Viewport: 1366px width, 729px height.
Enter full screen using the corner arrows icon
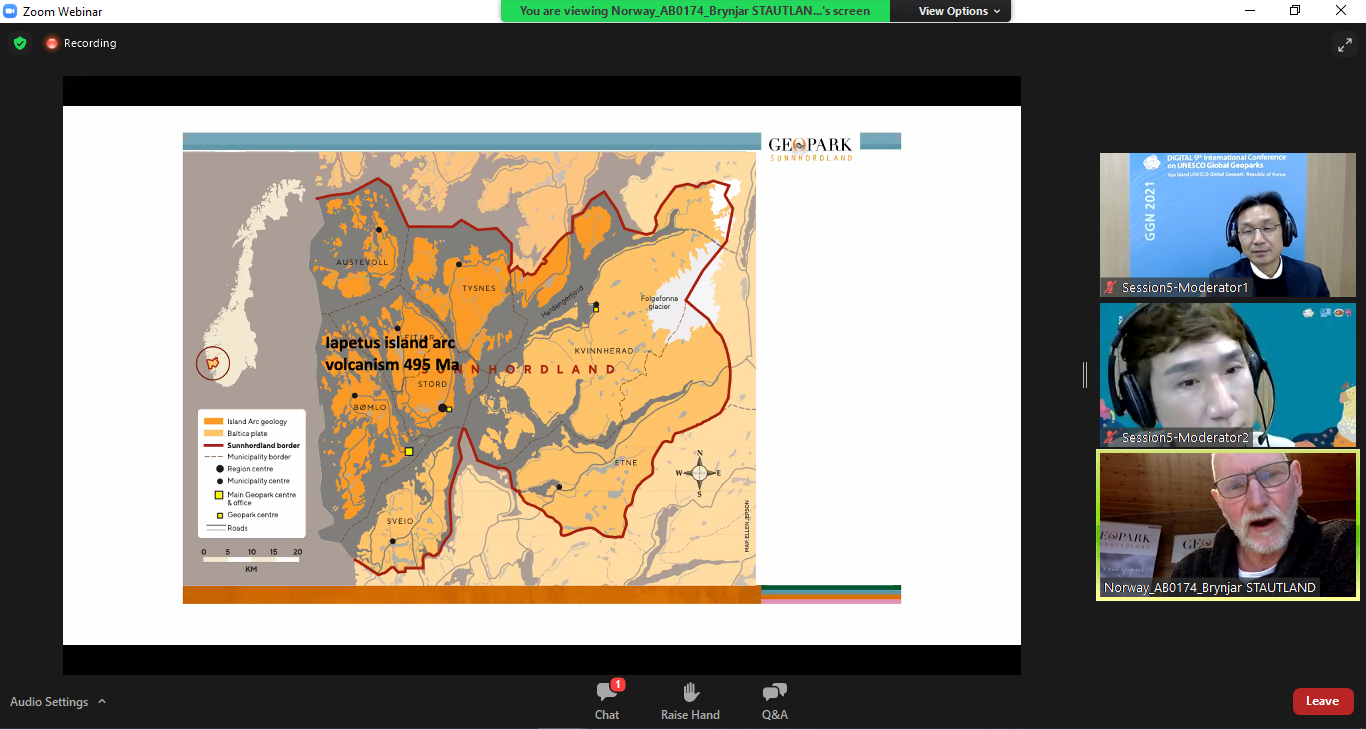coord(1344,44)
